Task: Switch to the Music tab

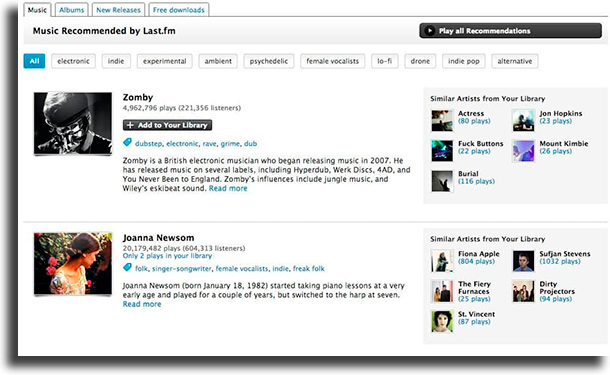Action: pyautogui.click(x=37, y=10)
